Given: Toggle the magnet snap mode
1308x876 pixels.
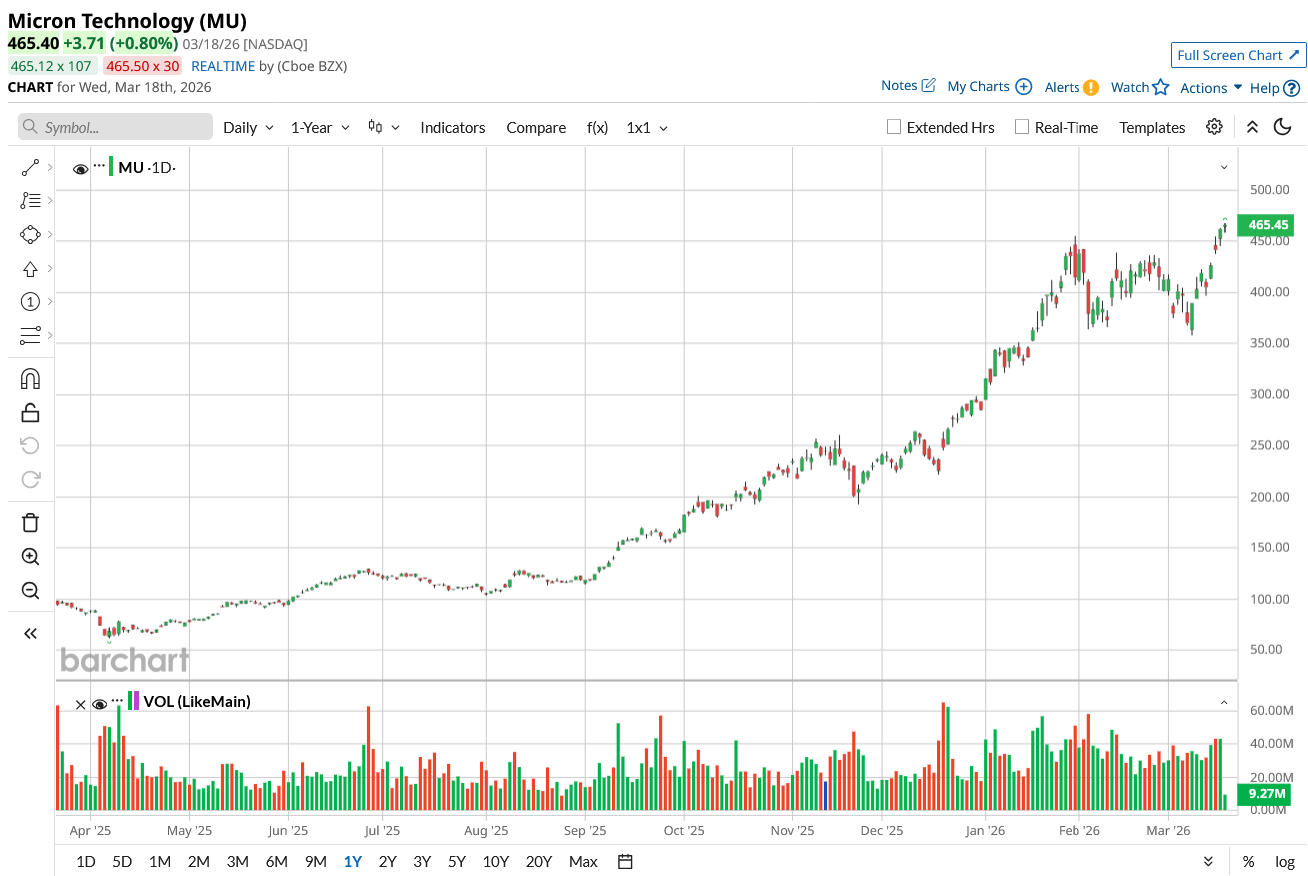Looking at the screenshot, I should pyautogui.click(x=30, y=379).
